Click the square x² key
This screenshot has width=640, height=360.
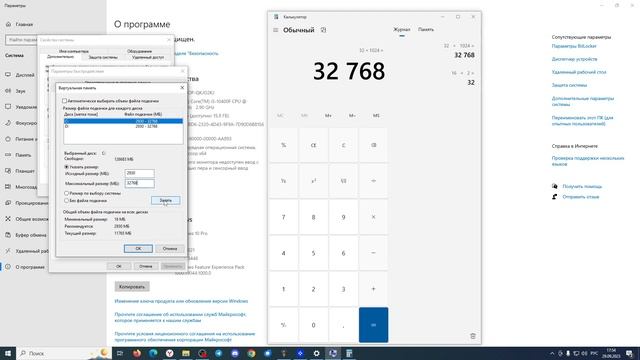pyautogui.click(x=313, y=181)
